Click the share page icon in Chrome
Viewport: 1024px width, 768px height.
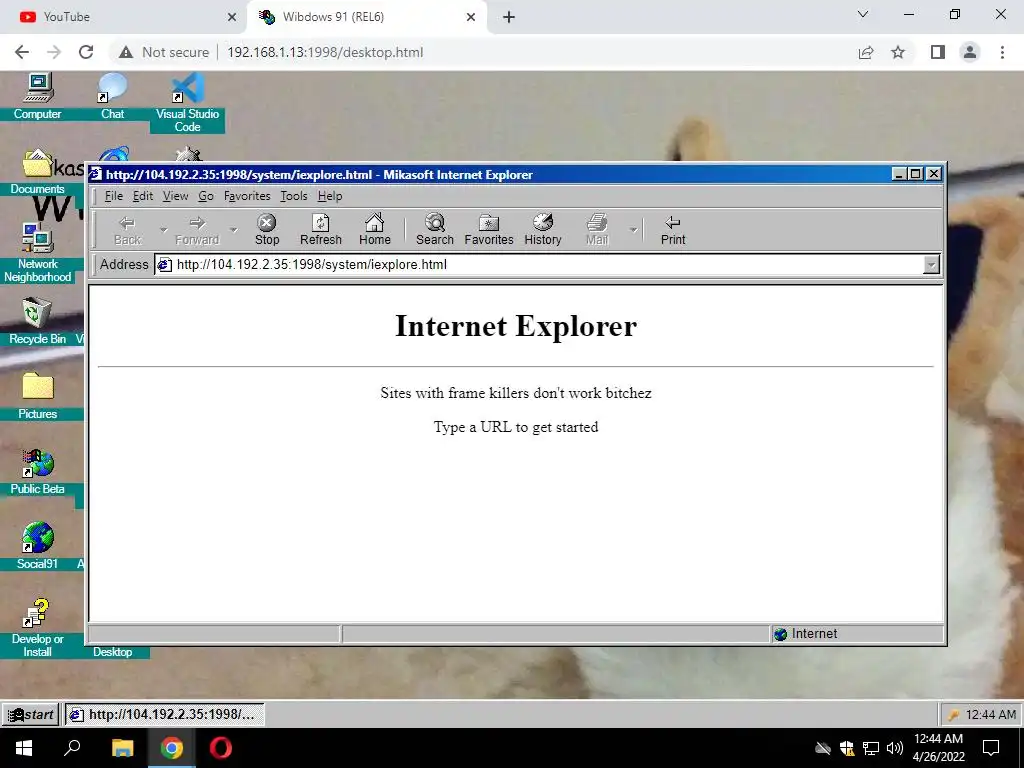[x=866, y=52]
